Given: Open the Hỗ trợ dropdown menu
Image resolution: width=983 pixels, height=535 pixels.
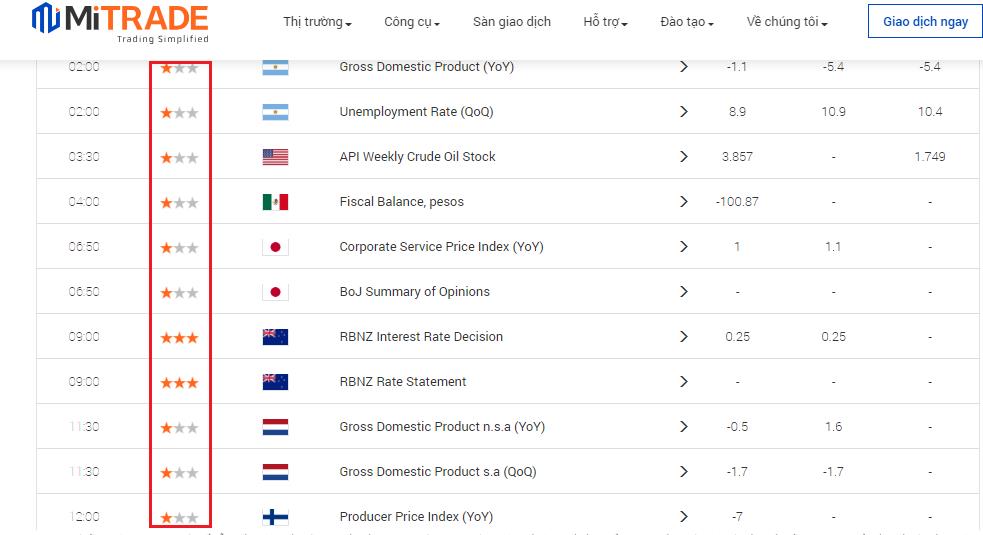Looking at the screenshot, I should [605, 22].
